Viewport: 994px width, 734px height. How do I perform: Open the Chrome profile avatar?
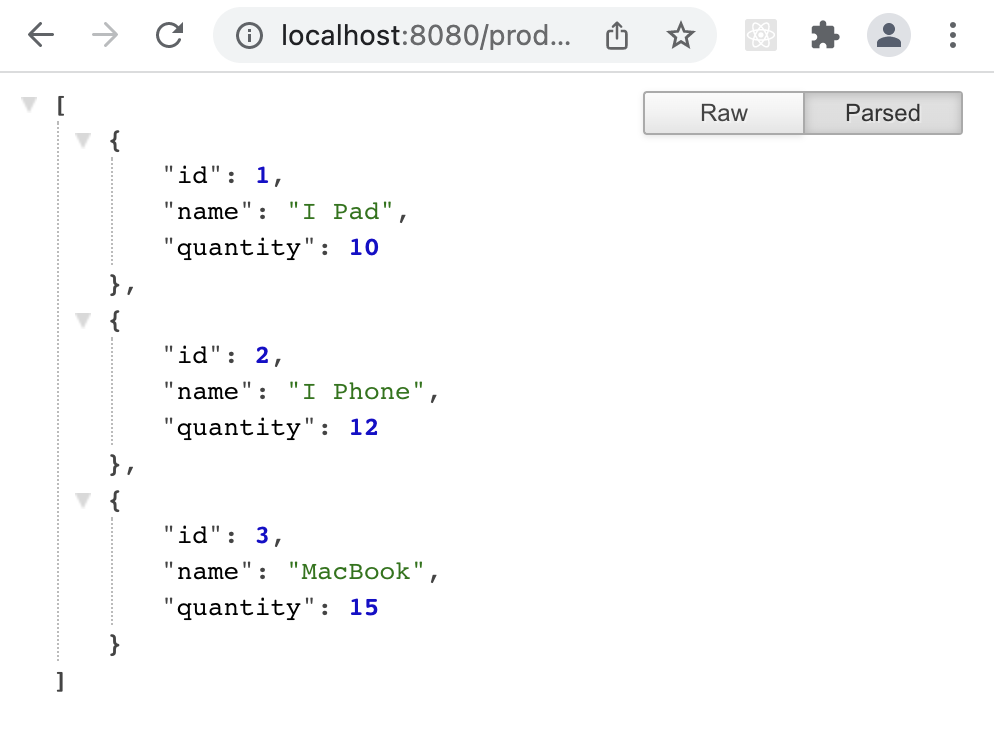pos(889,35)
